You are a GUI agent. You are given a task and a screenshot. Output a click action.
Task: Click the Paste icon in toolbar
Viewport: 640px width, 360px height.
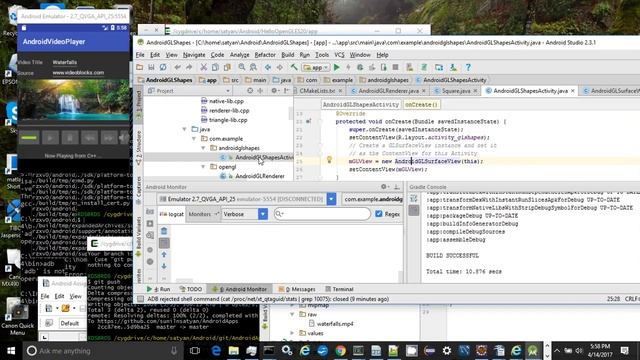pos(227,67)
